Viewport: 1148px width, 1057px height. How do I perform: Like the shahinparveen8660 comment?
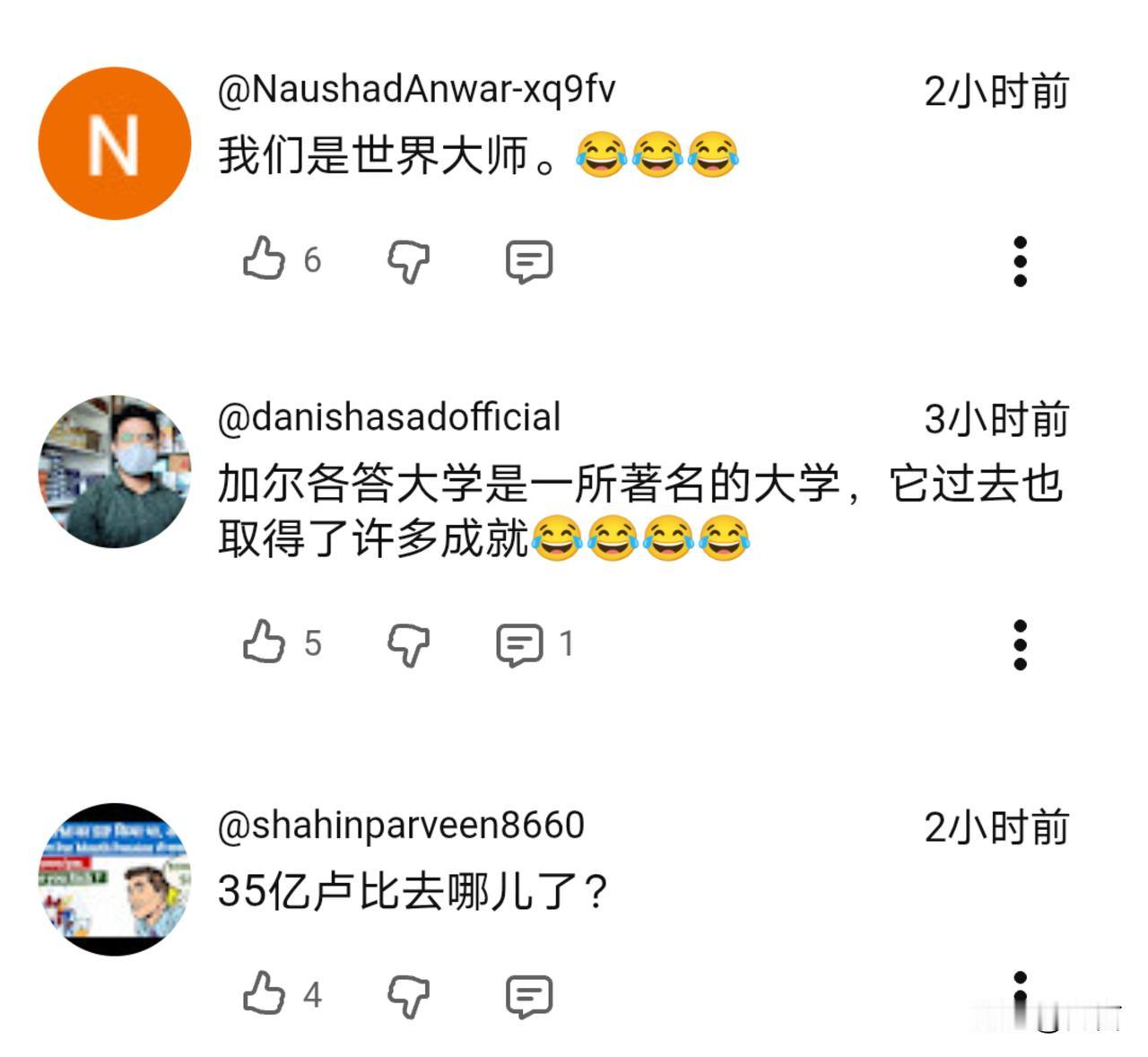[x=264, y=994]
